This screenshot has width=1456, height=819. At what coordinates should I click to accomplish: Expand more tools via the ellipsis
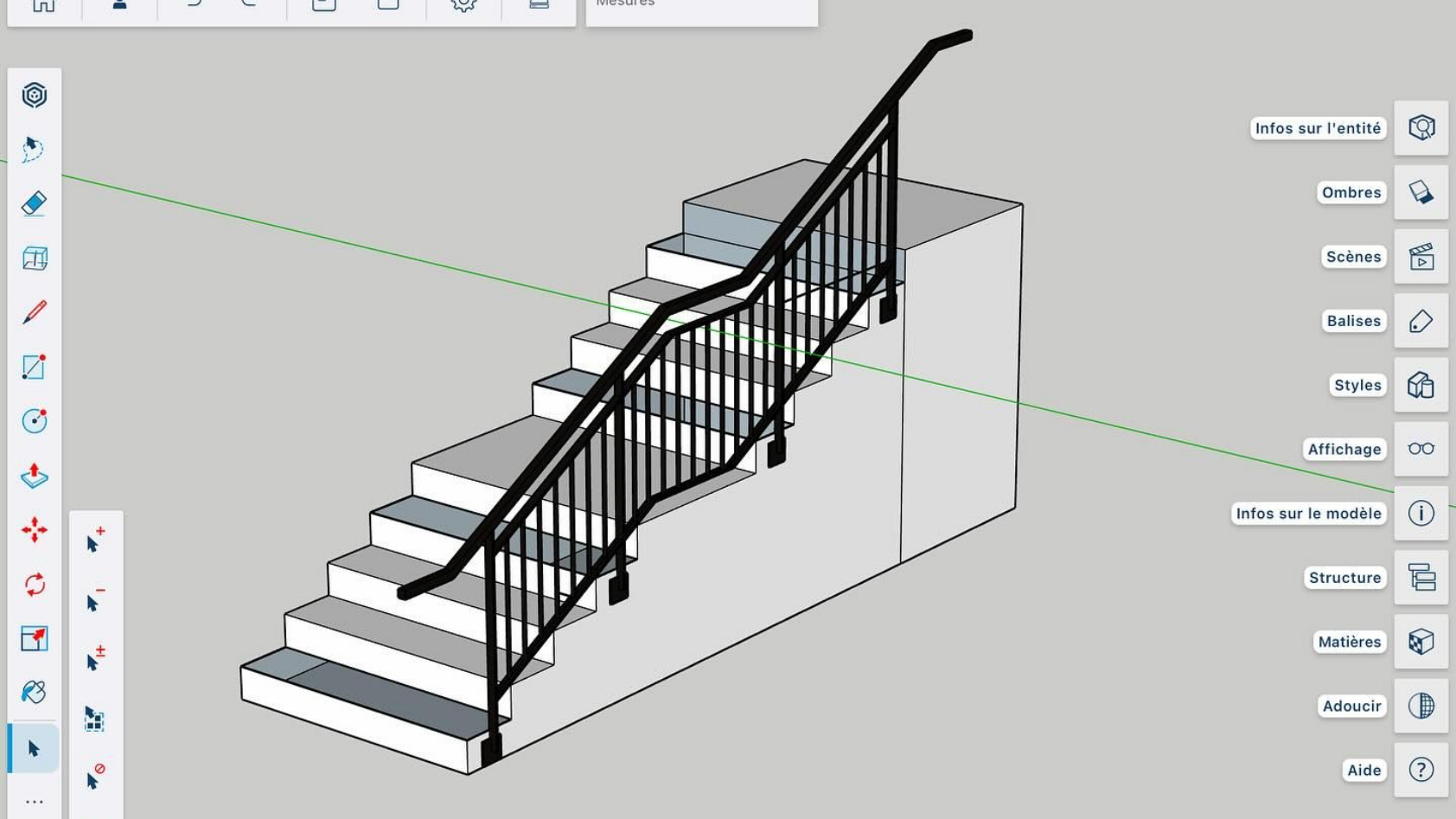pos(33,800)
